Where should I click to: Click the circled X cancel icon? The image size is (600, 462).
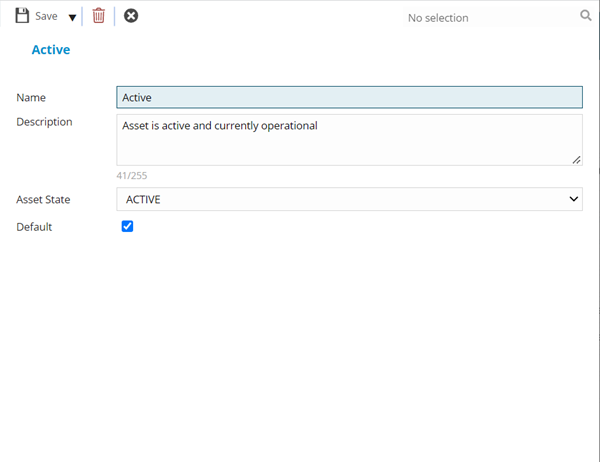(x=131, y=16)
